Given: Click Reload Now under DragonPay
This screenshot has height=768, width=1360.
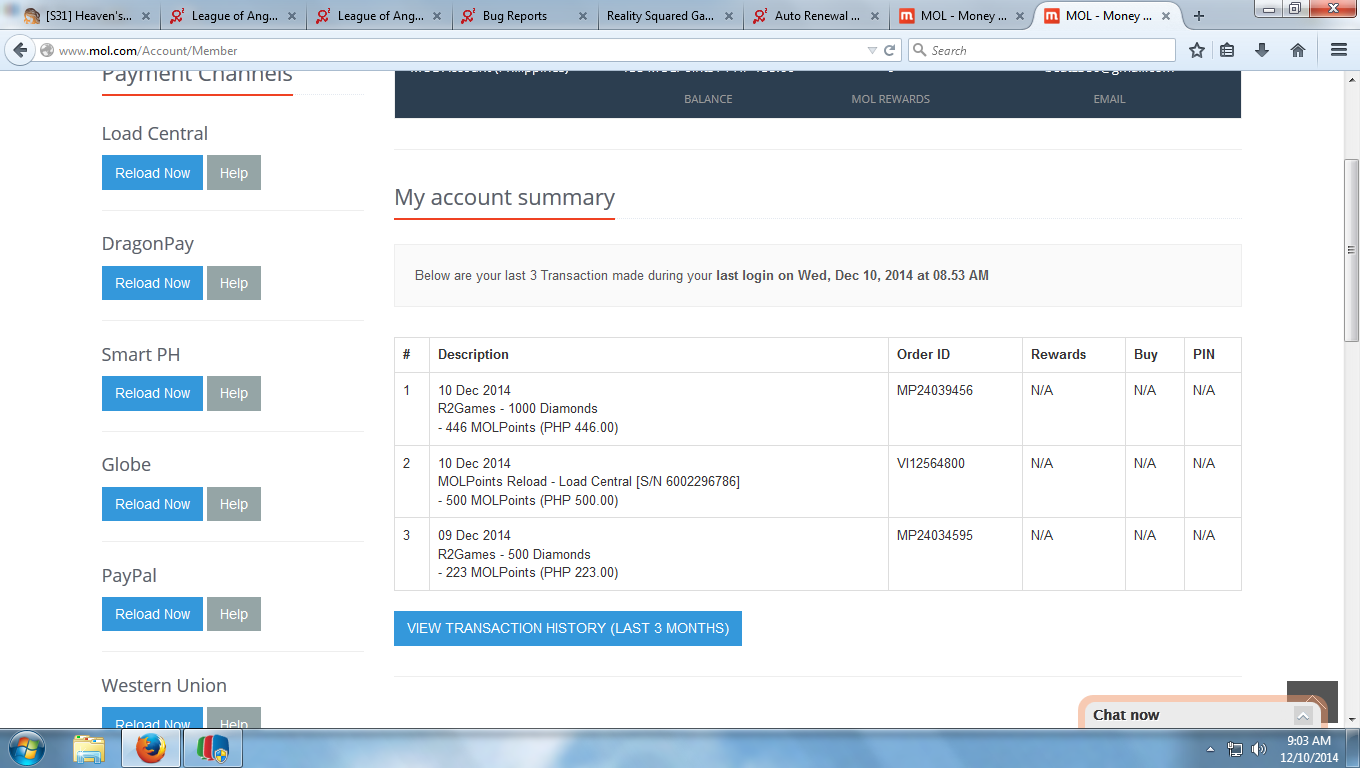Looking at the screenshot, I should click(x=152, y=283).
